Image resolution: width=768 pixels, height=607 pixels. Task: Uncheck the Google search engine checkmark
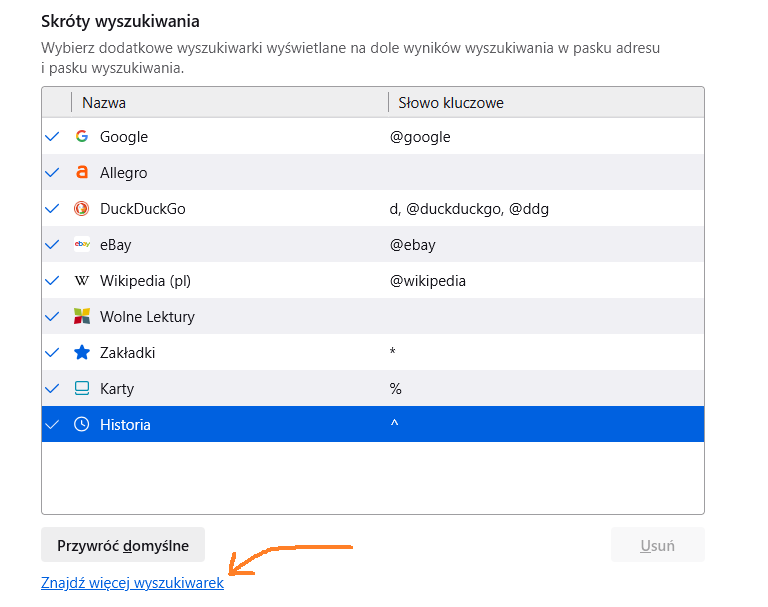point(53,137)
